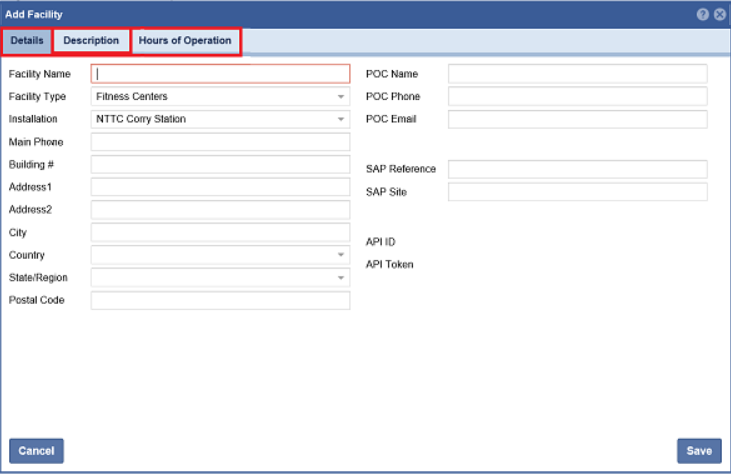Click into the Building # field
The height and width of the screenshot is (474, 731).
point(220,164)
